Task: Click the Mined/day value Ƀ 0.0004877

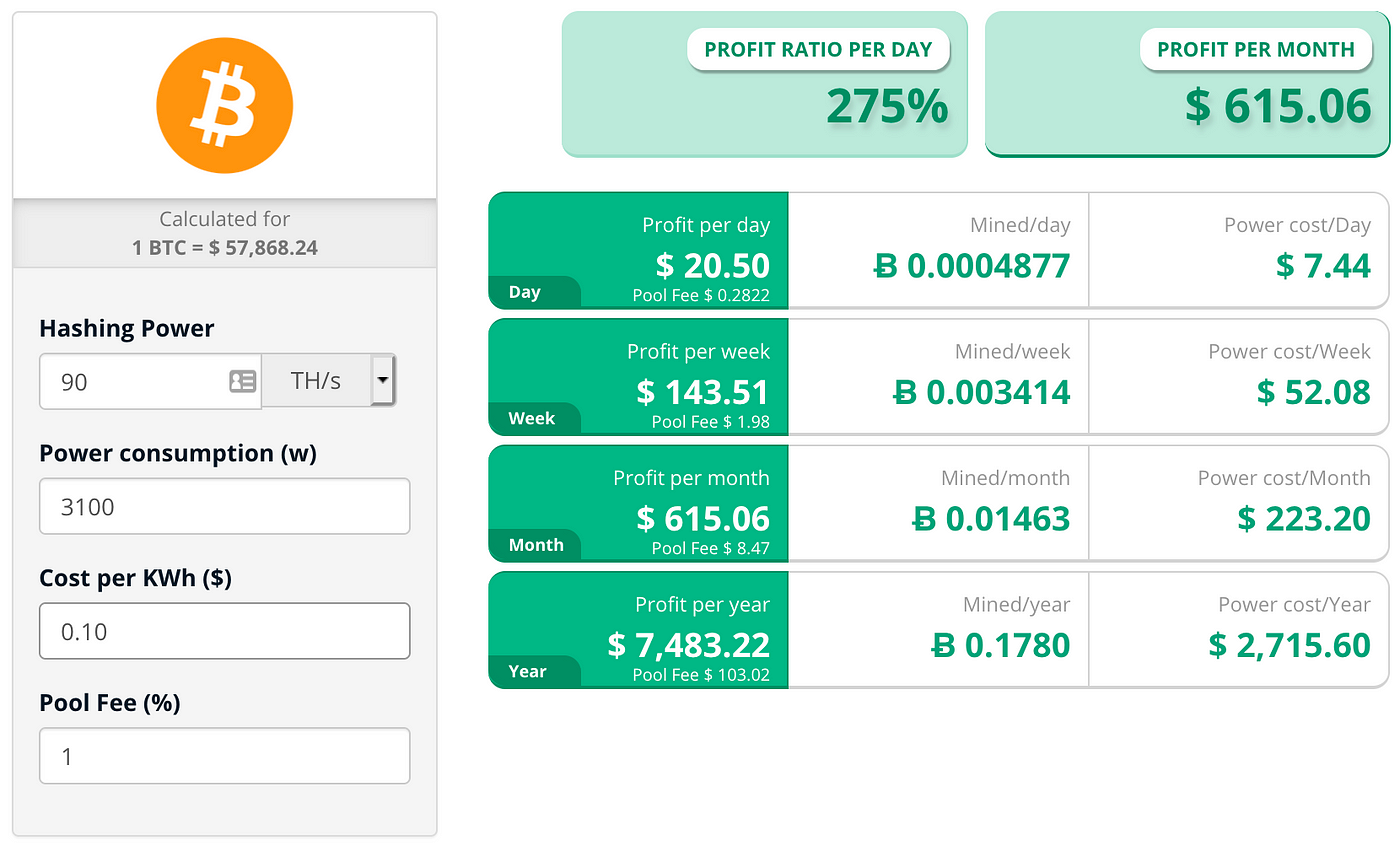Action: pyautogui.click(x=972, y=265)
